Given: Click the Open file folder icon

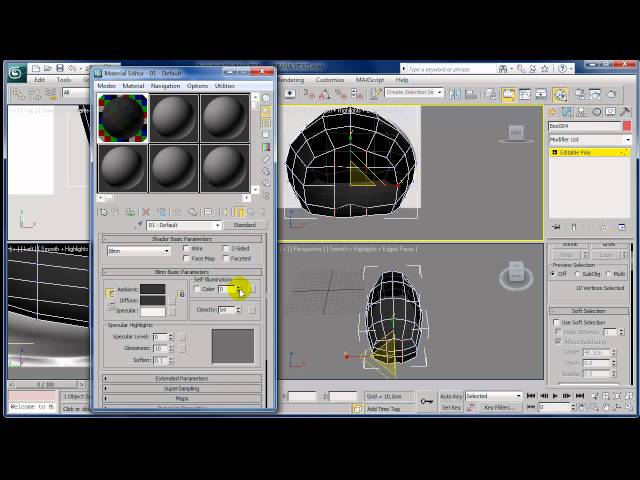Looking at the screenshot, I should click(x=48, y=68).
